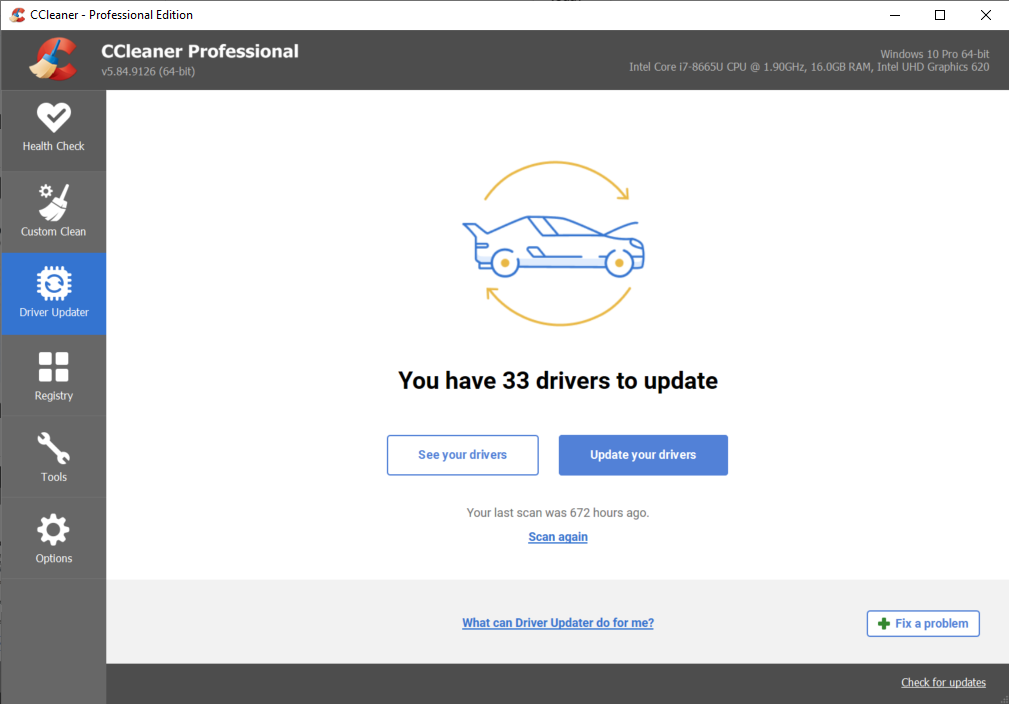
Task: Click the 33 drivers to update heading
Action: pos(558,381)
